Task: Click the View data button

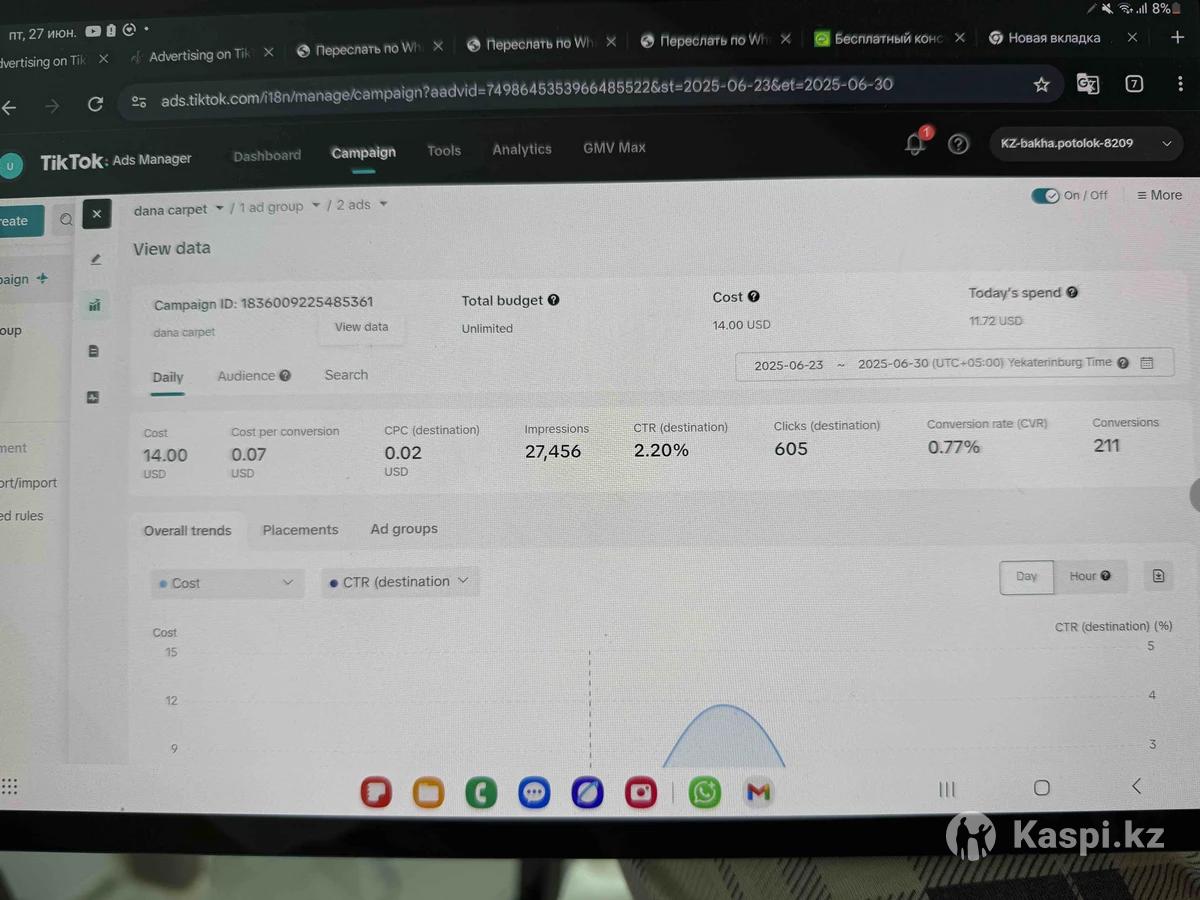Action: (x=361, y=327)
